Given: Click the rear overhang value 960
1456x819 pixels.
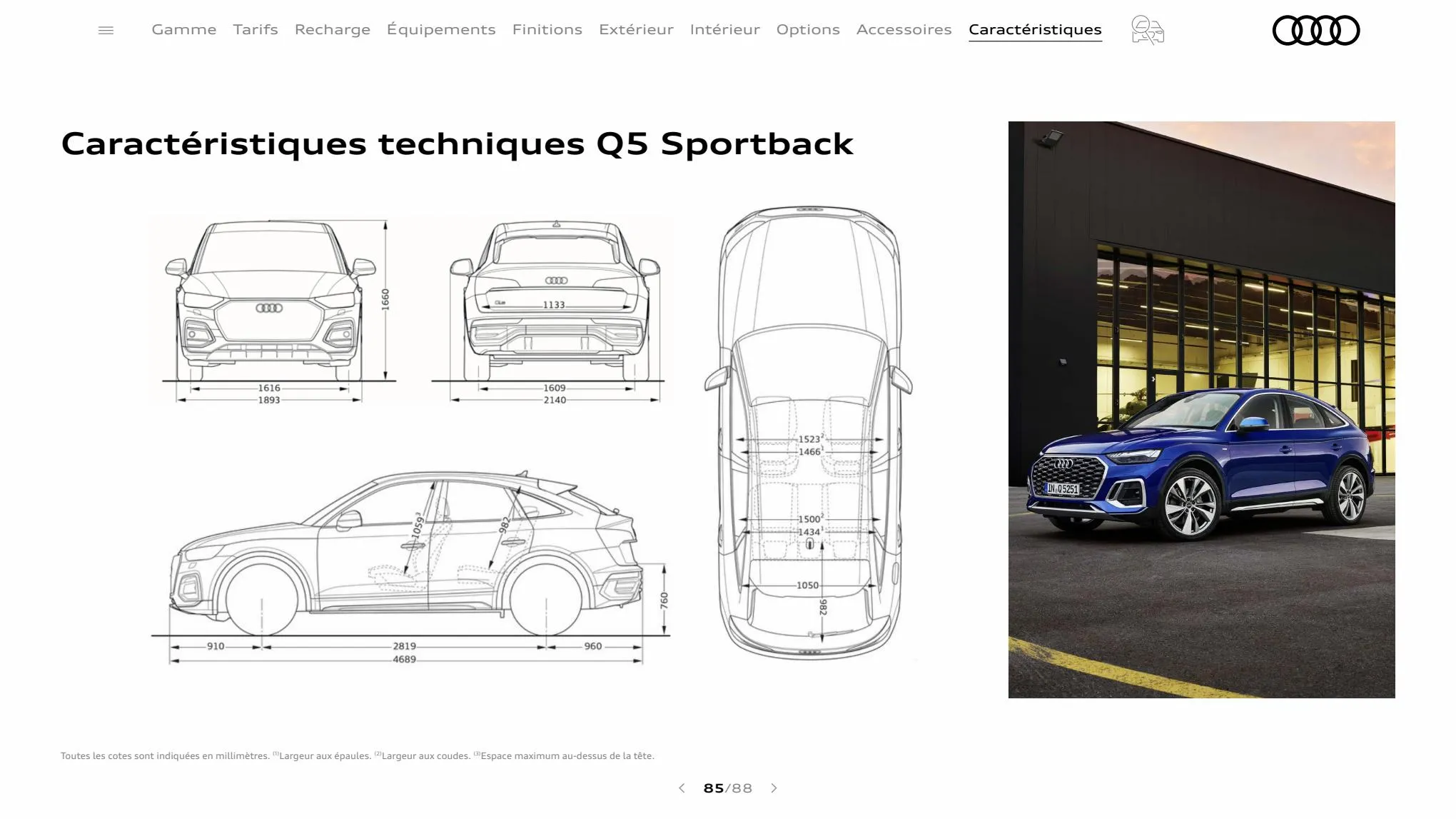Looking at the screenshot, I should point(592,646).
